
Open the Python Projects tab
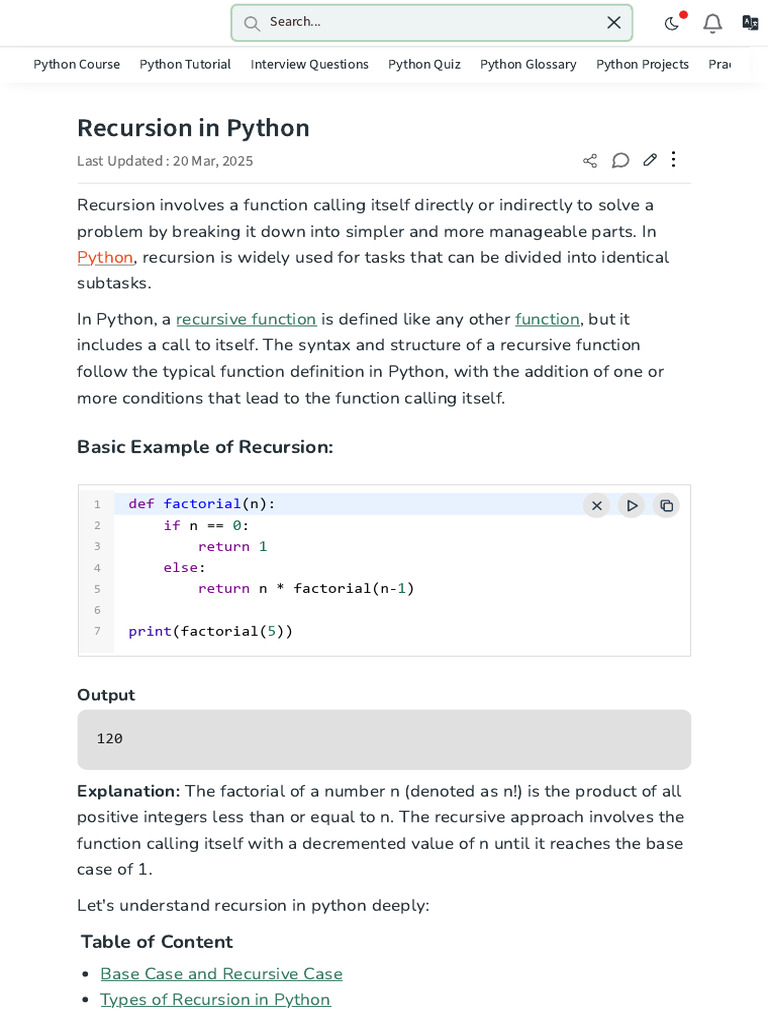(642, 64)
